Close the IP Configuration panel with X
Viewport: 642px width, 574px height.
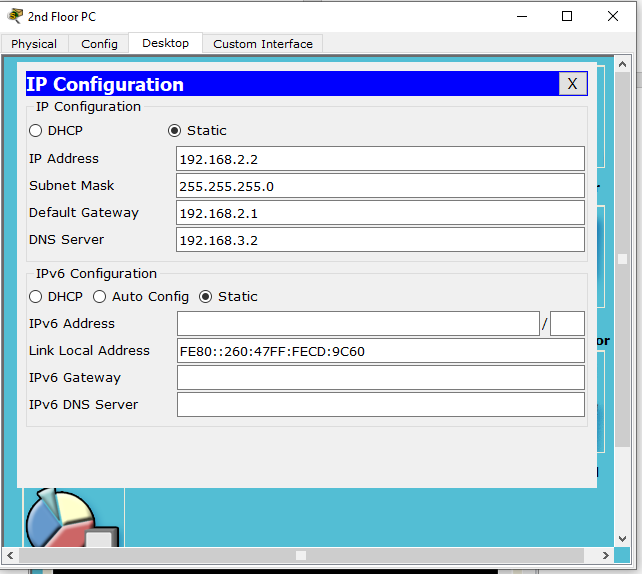coord(572,84)
